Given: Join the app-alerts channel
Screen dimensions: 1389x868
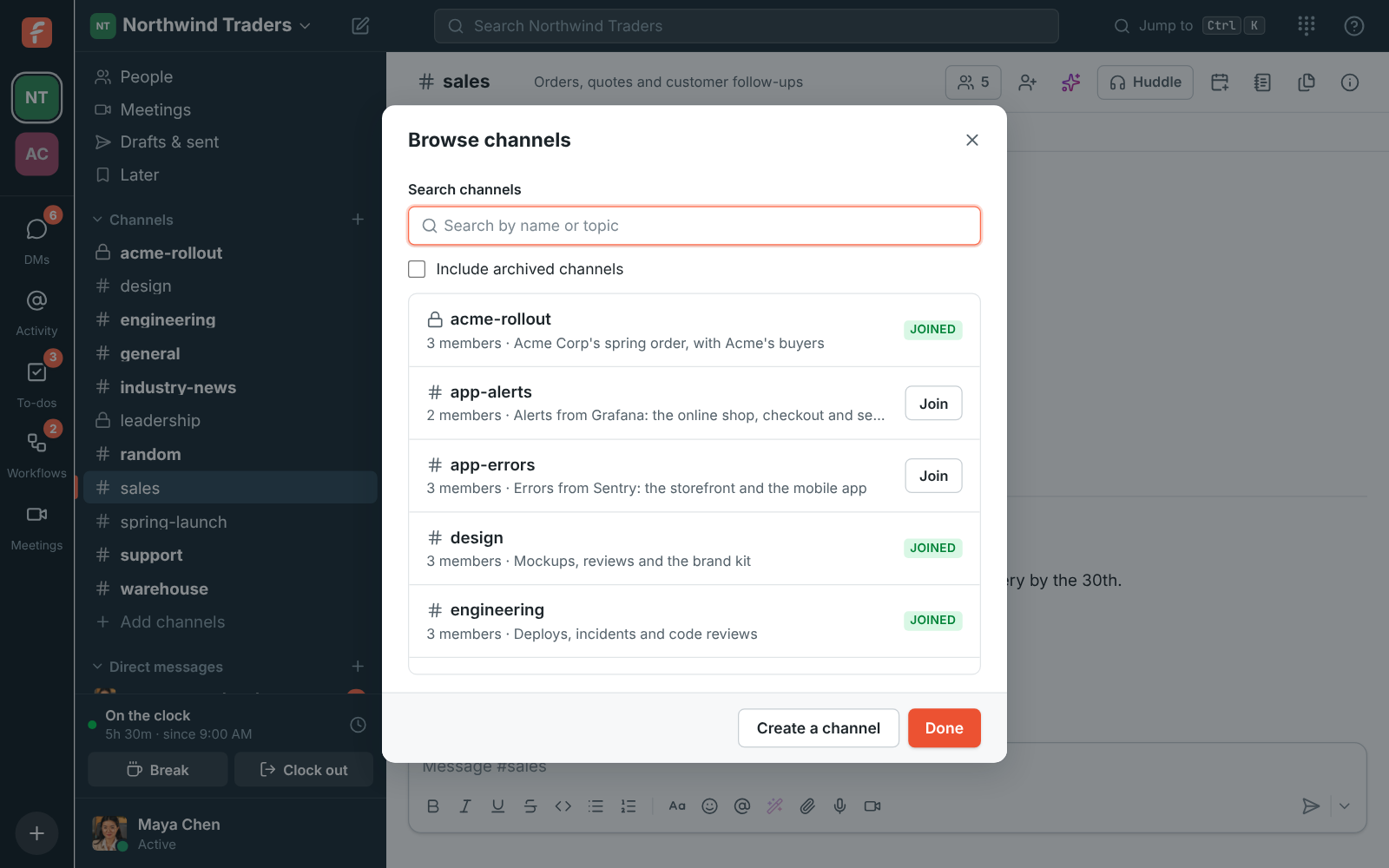Looking at the screenshot, I should 933,404.
